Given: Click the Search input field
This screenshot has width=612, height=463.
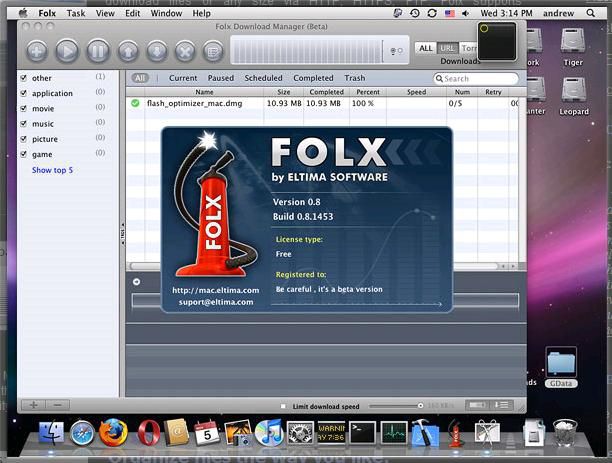Looking at the screenshot, I should click(x=476, y=78).
